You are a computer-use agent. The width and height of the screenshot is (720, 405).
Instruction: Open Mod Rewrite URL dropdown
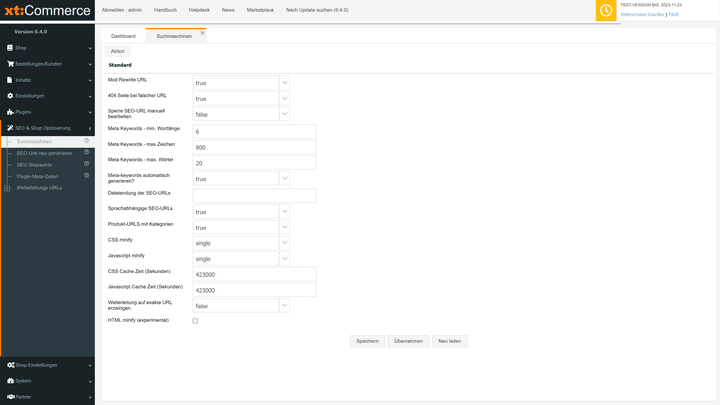284,83
